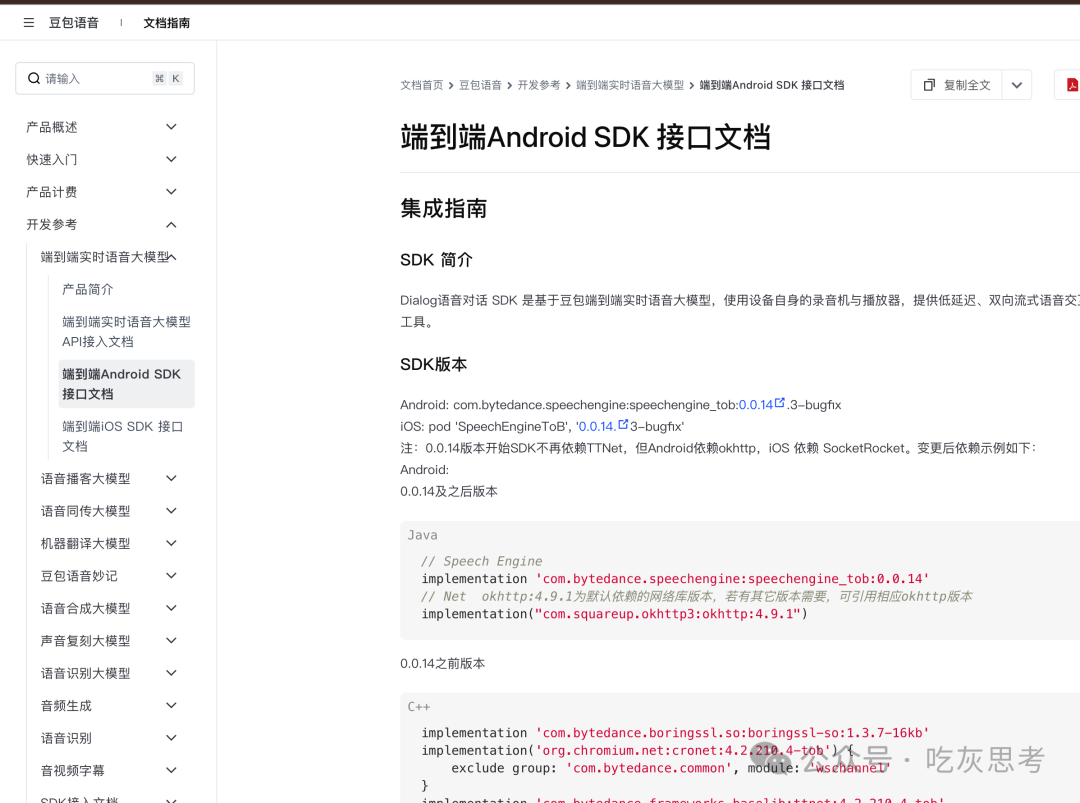Go to 端到端实时语音大模型 breadcrumb link

[x=630, y=85]
